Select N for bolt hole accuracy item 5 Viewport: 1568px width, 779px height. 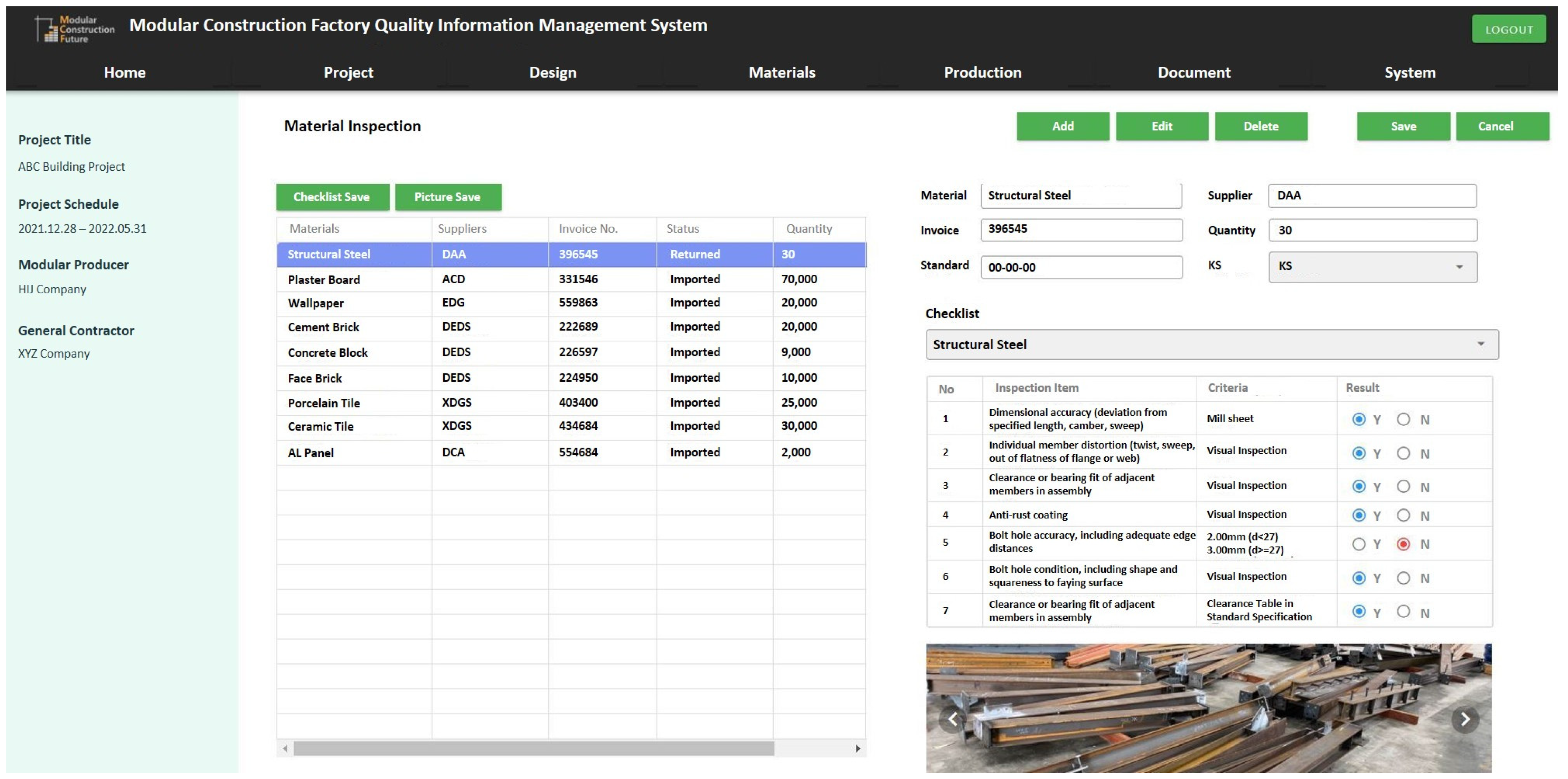click(x=1403, y=544)
